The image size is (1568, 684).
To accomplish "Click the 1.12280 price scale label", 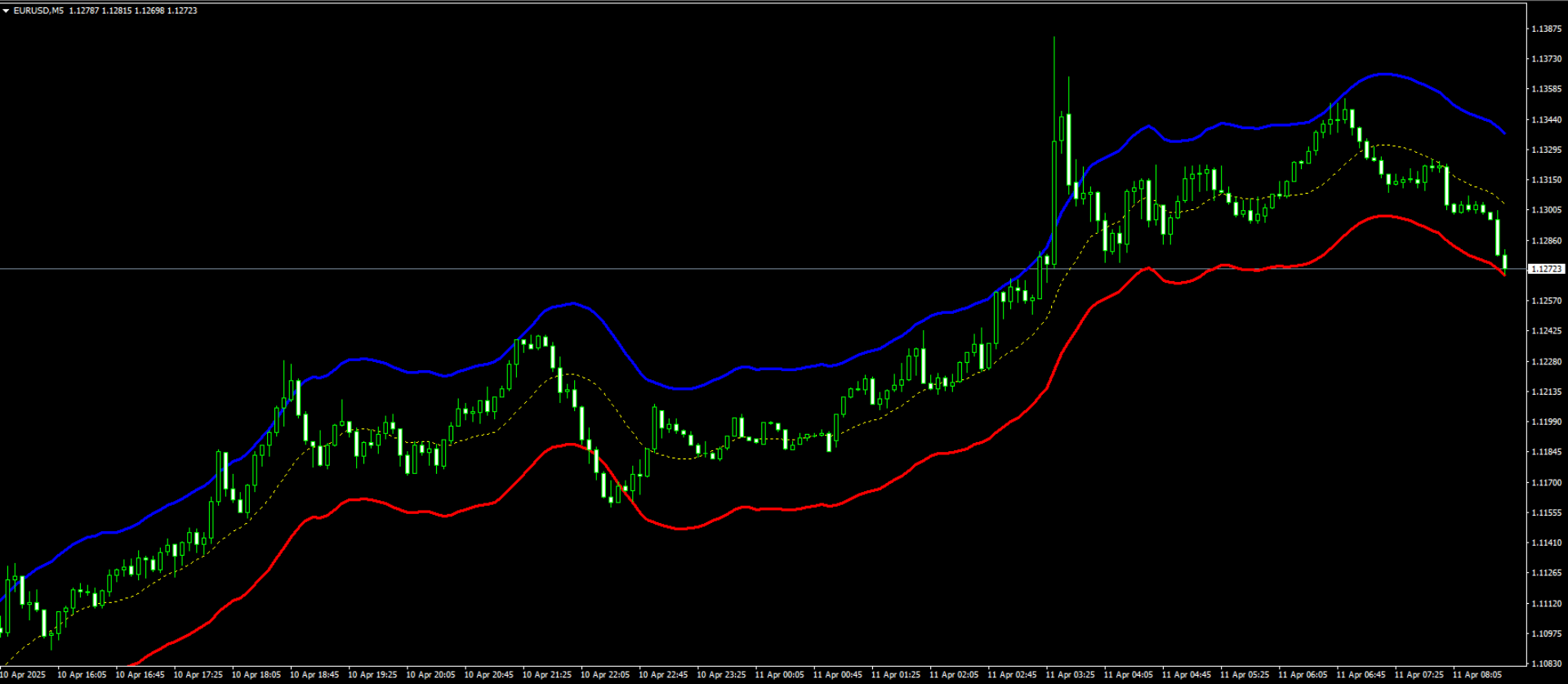I will (1546, 361).
